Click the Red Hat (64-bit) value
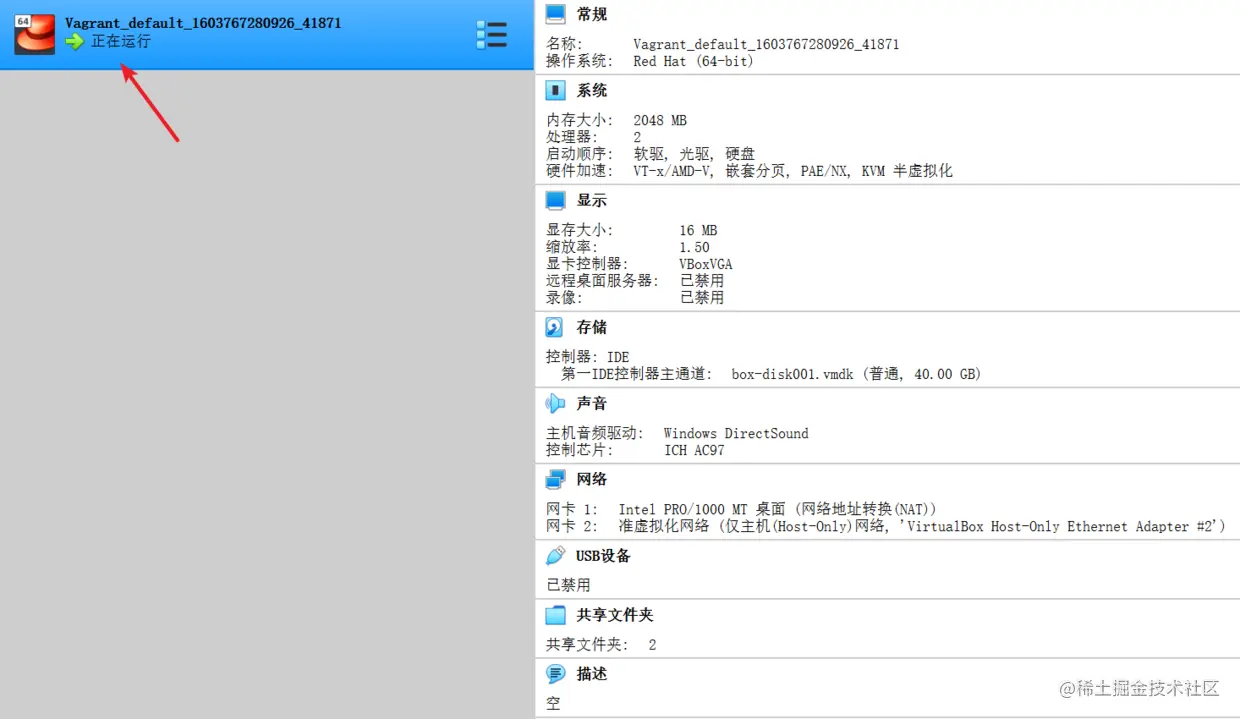The height and width of the screenshot is (719, 1240). [693, 61]
